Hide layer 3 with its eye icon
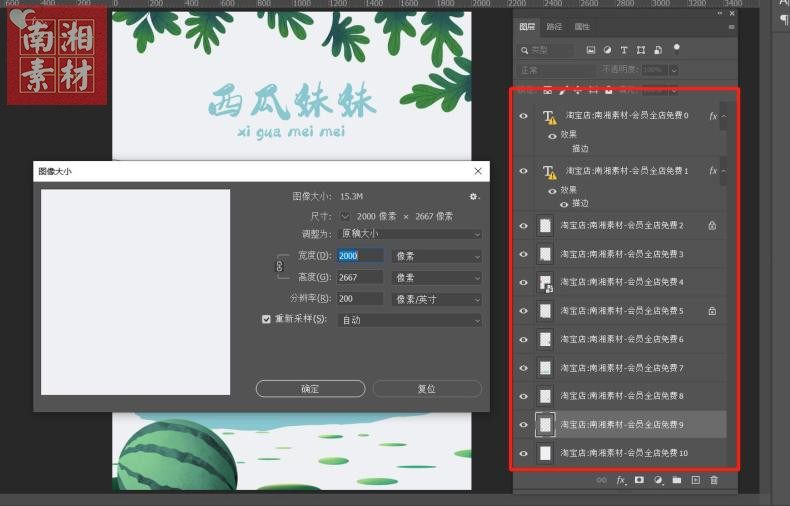 523,254
